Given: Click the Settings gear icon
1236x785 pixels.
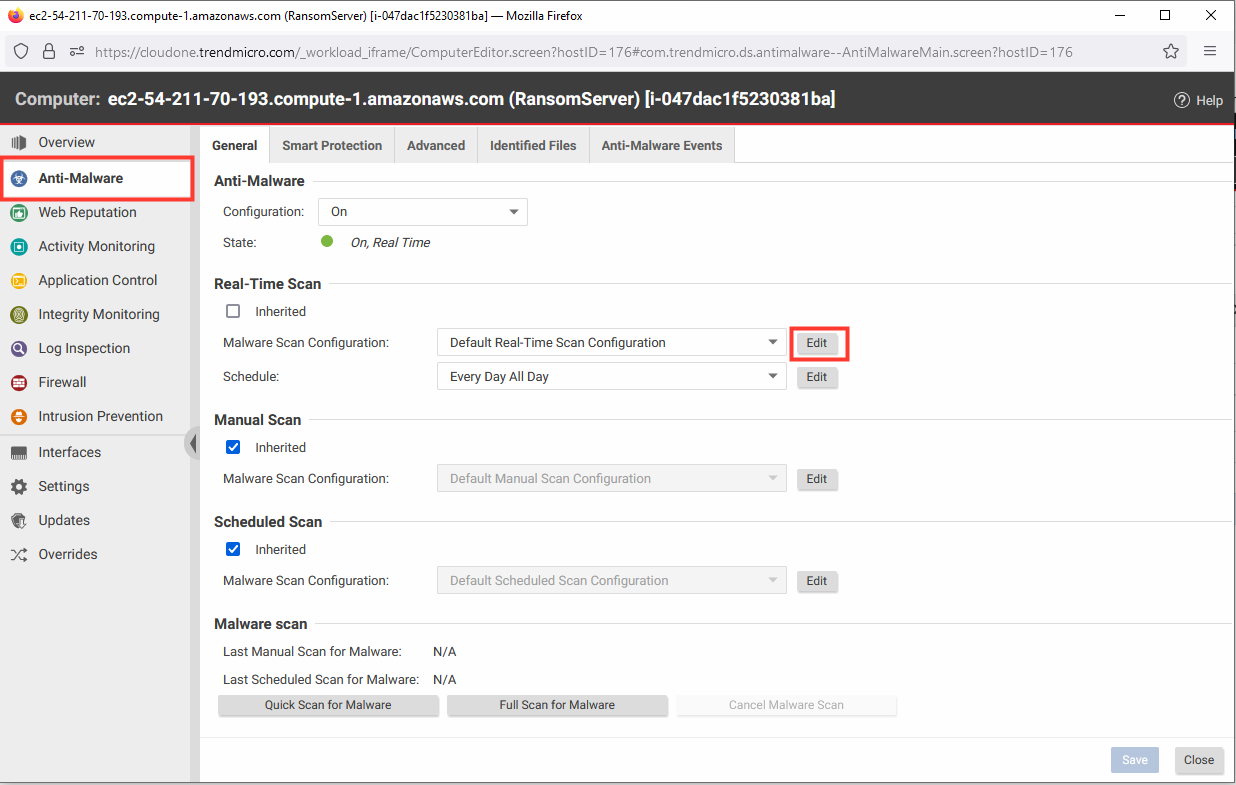Looking at the screenshot, I should coord(19,487).
